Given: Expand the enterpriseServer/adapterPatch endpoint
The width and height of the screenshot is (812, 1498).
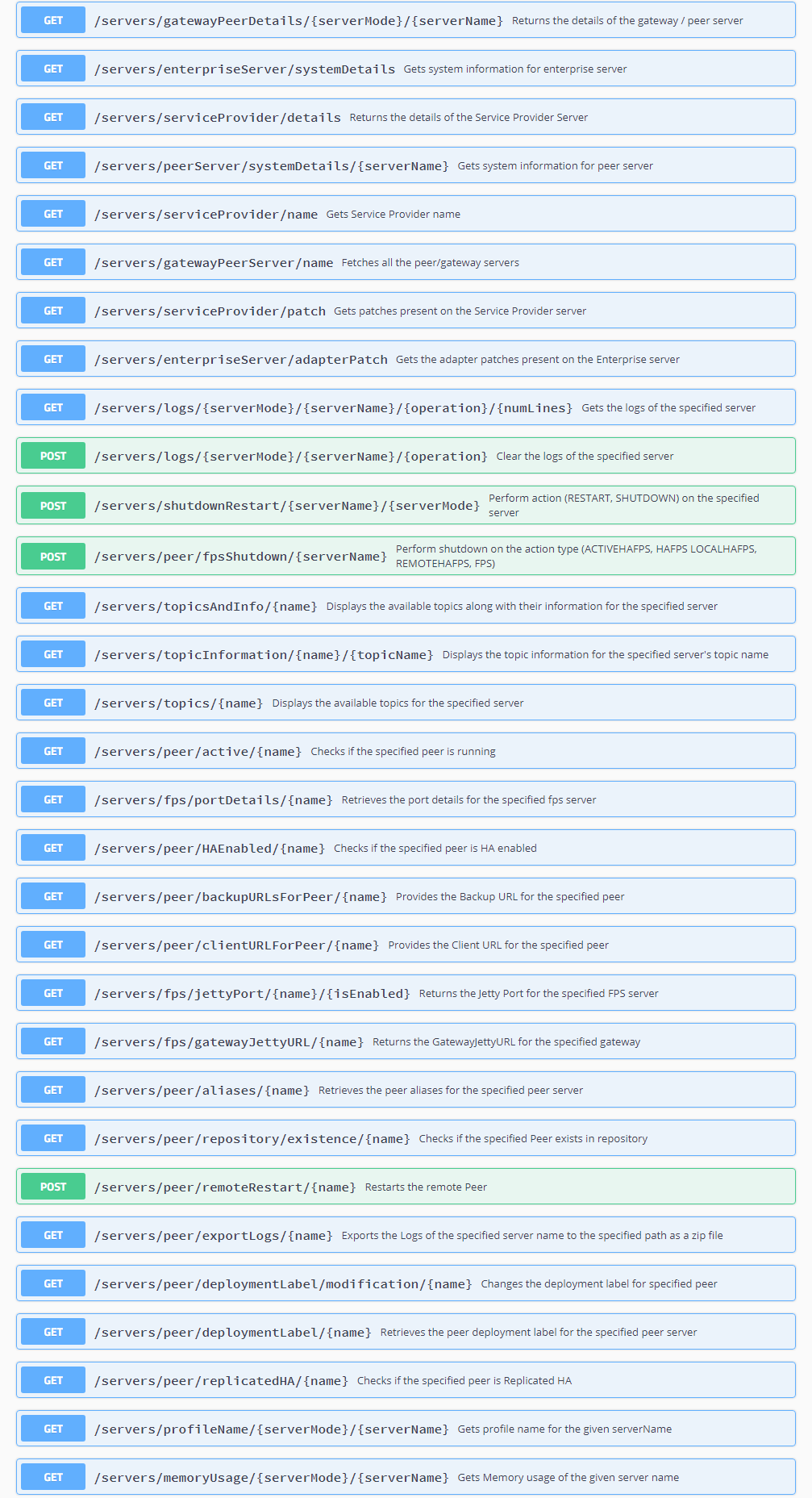Looking at the screenshot, I should pyautogui.click(x=240, y=360).
